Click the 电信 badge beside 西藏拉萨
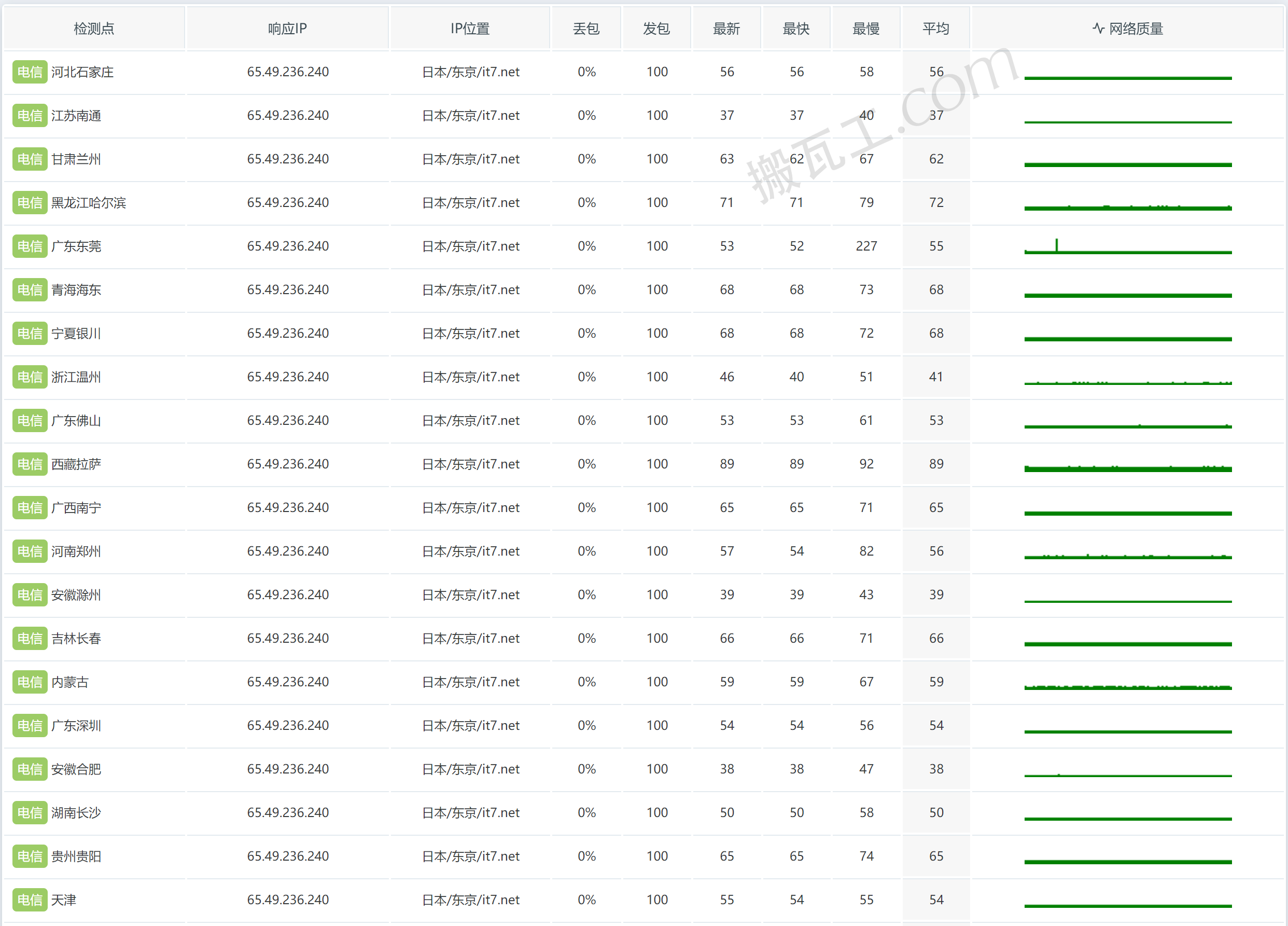This screenshot has height=926, width=1288. pyautogui.click(x=30, y=464)
